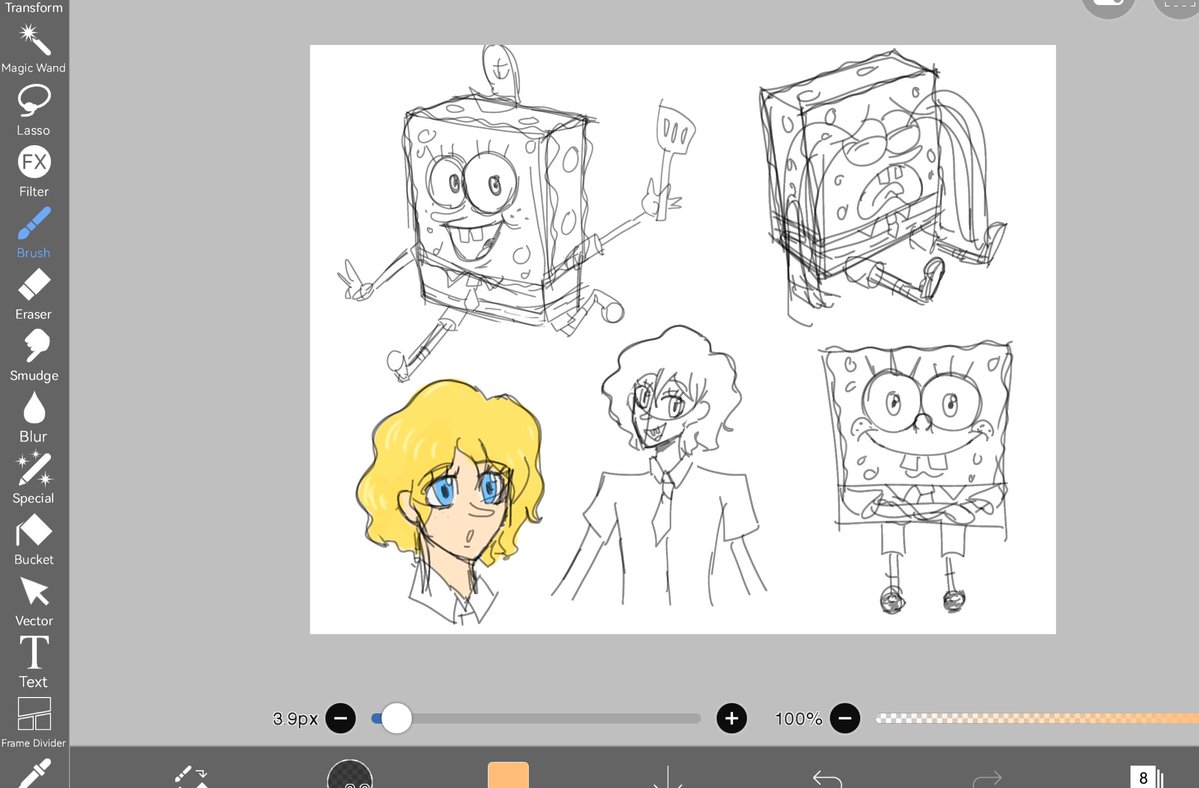Decrease opacity with minus button next to 100%
Viewport: 1199px width, 788px height.
tap(845, 718)
